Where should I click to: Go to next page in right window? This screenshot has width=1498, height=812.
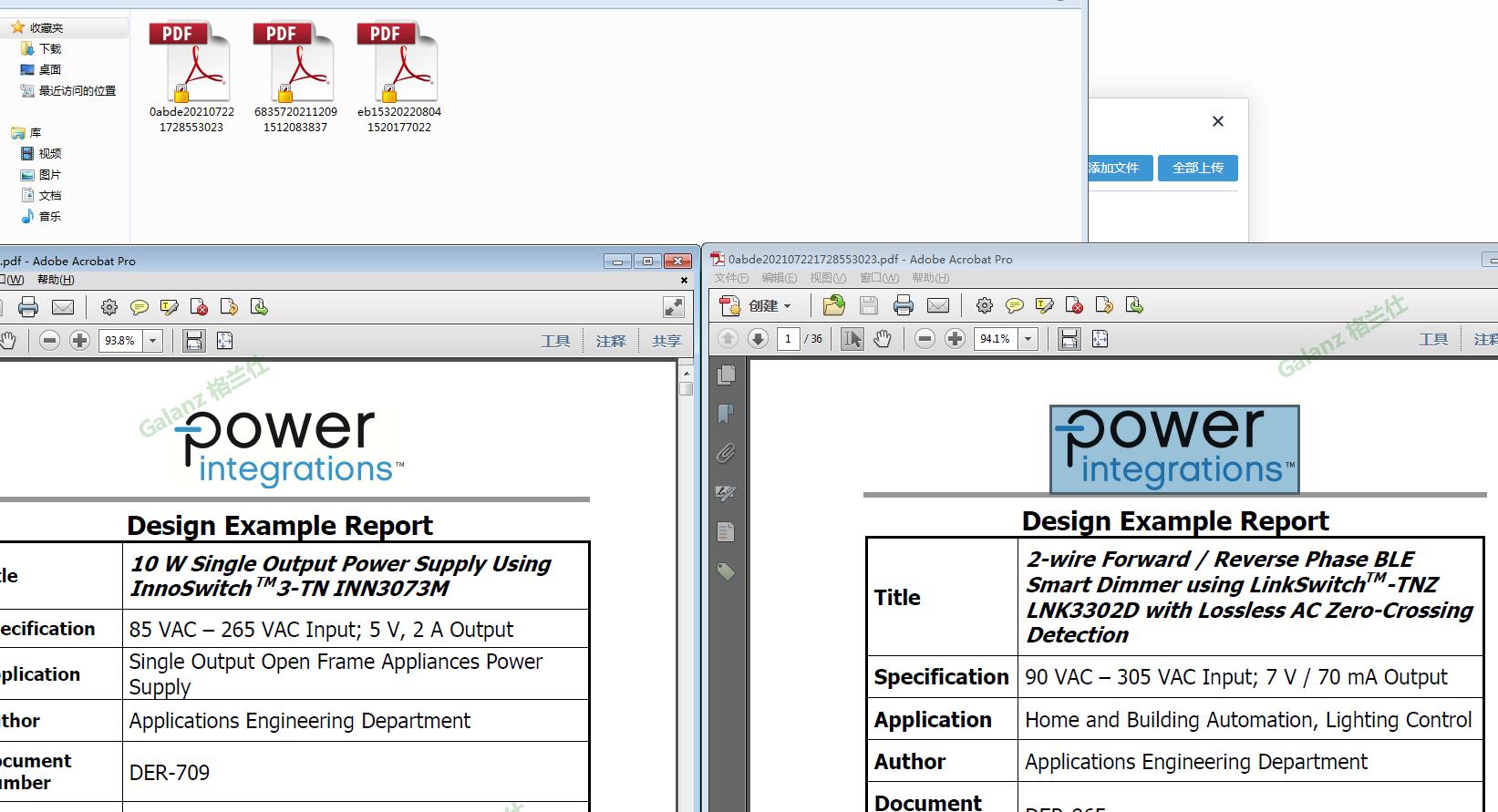click(758, 339)
